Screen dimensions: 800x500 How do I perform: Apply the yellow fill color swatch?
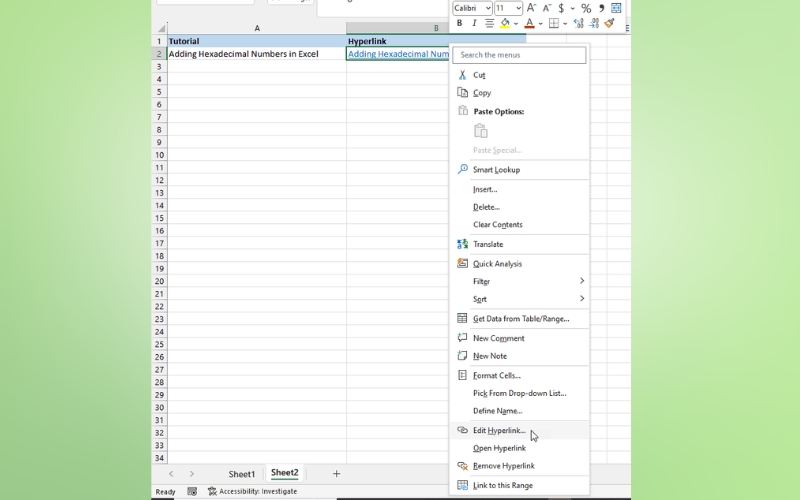coord(505,23)
